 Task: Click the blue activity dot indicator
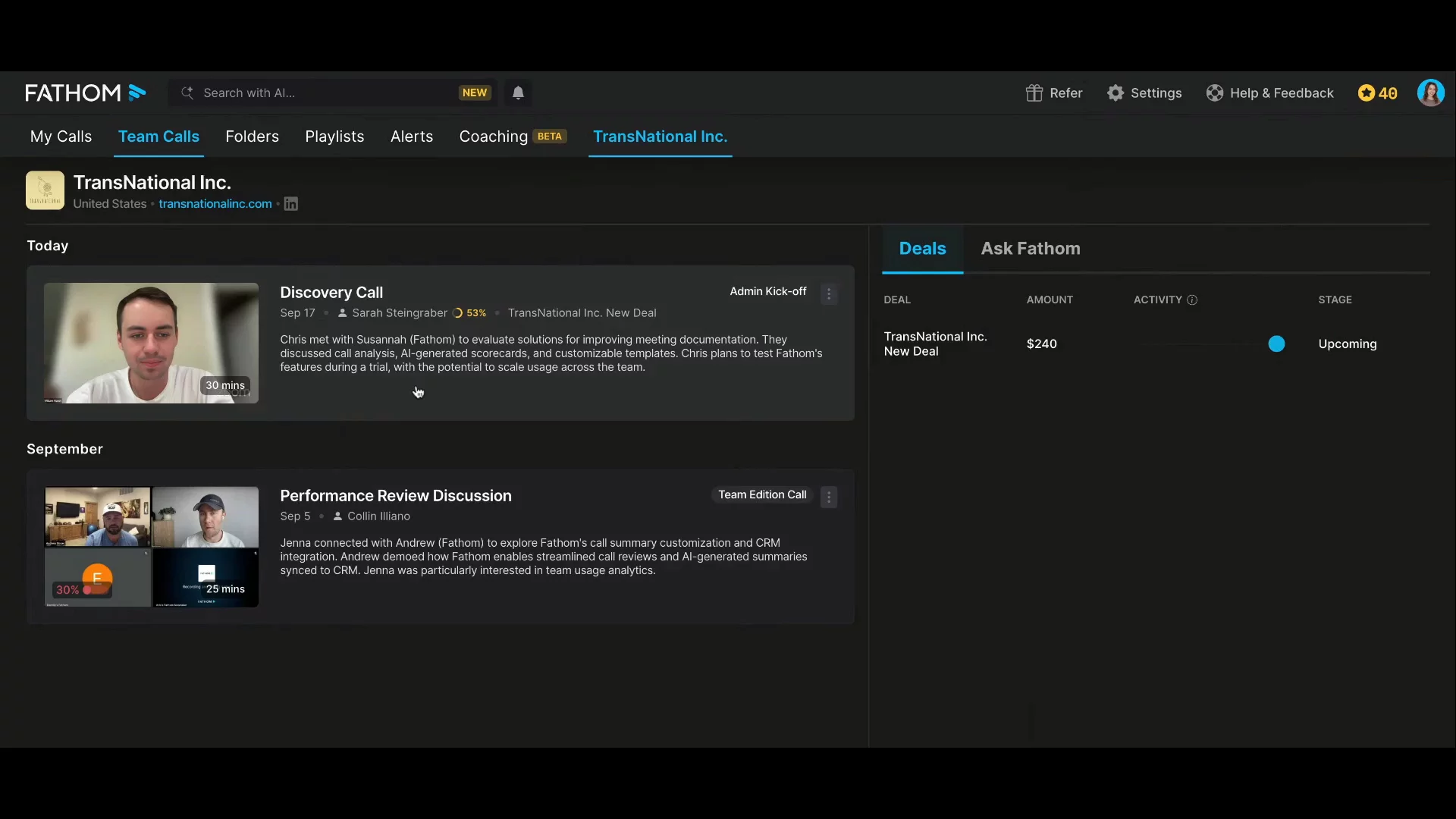[1276, 344]
